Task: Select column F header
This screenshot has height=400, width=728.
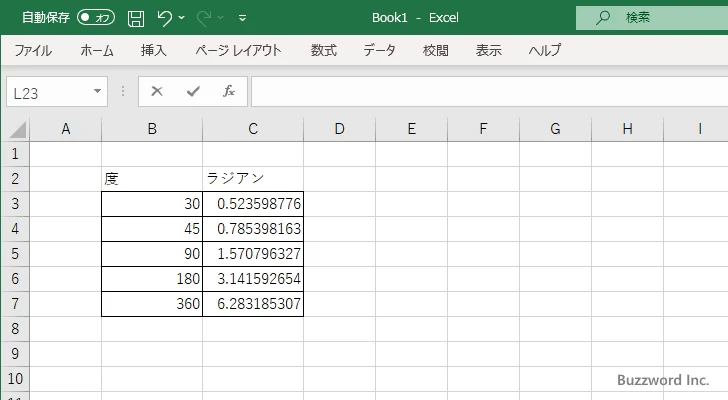Action: pos(483,129)
